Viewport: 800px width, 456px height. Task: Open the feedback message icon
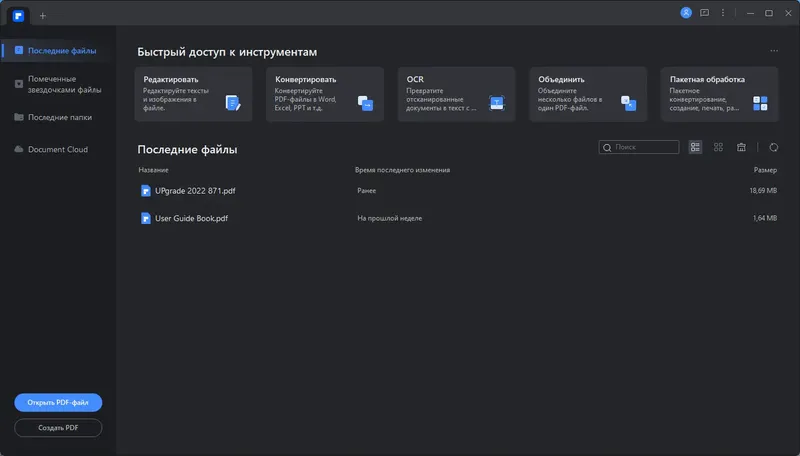point(705,13)
